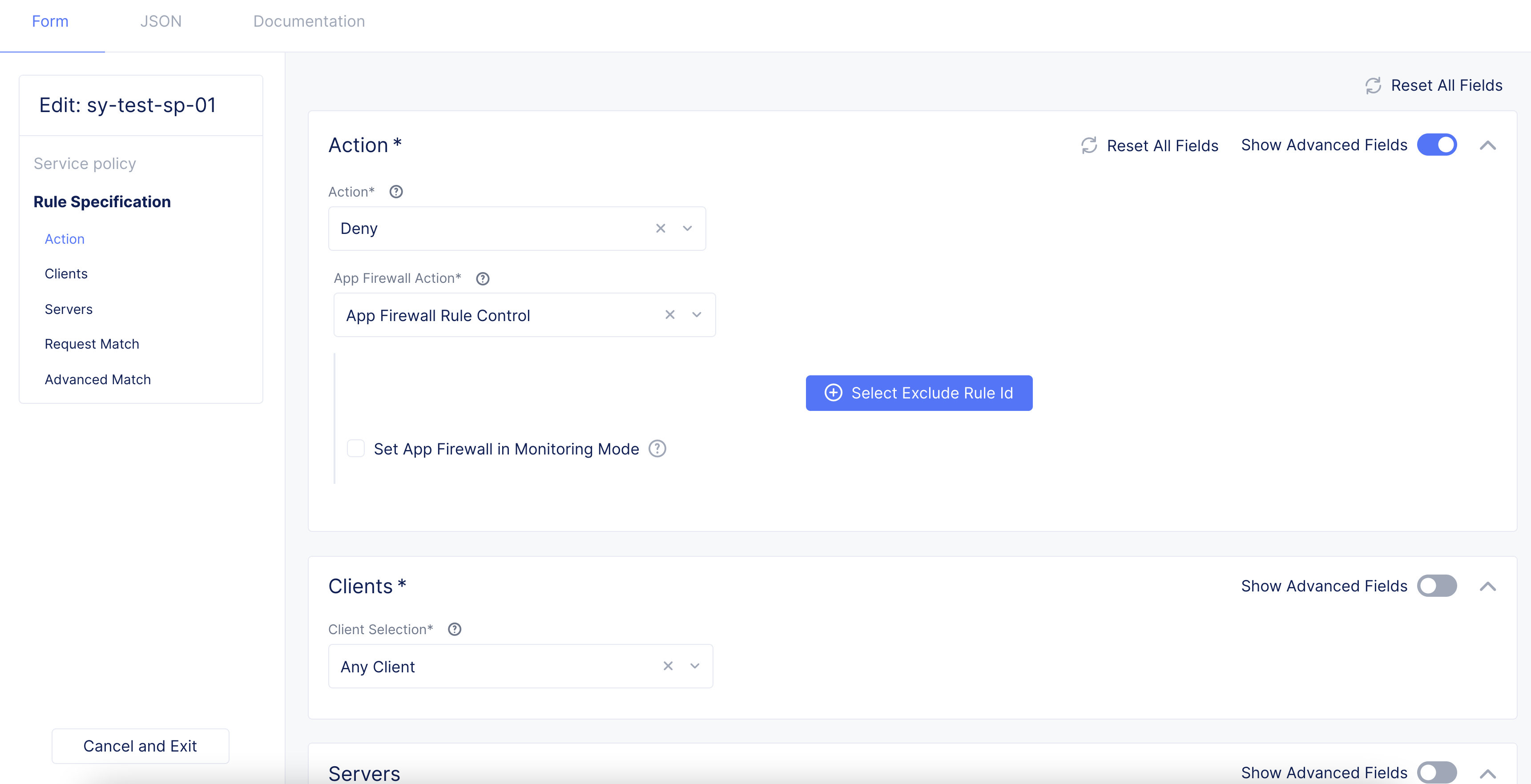Enable Show Advanced Fields for Clients section

[1437, 586]
